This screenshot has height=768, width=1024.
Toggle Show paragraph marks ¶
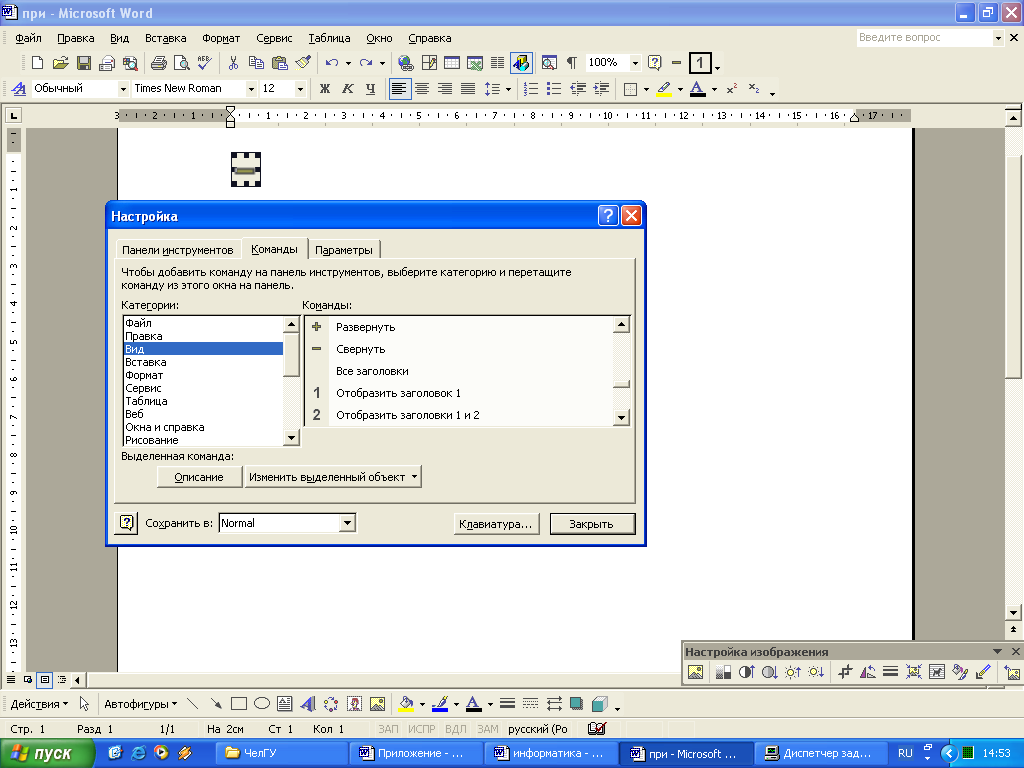572,63
